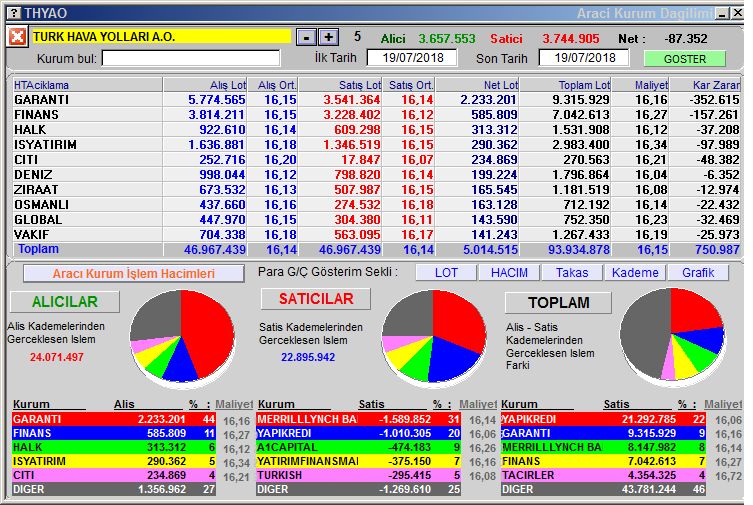Open Aracı Kurum İşlem Hacimleri button

[x=134, y=274]
